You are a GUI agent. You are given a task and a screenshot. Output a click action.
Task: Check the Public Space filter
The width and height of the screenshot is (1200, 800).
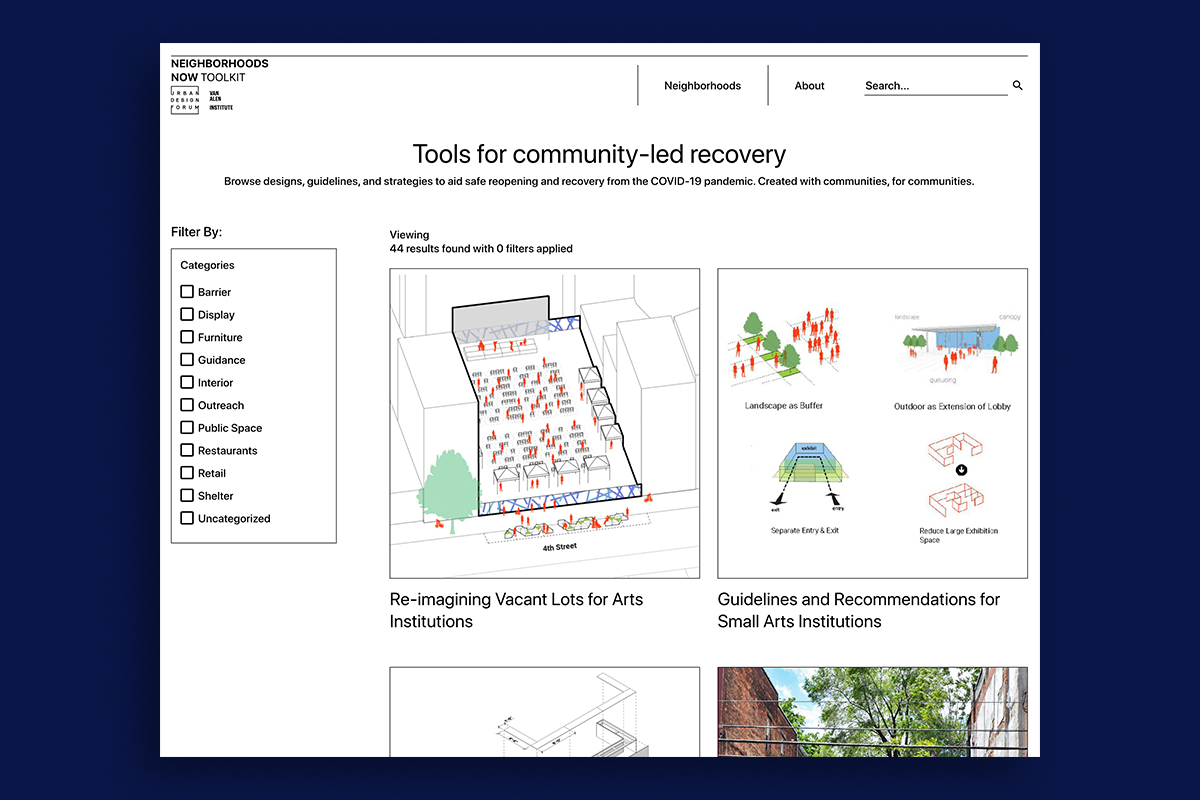[186, 427]
